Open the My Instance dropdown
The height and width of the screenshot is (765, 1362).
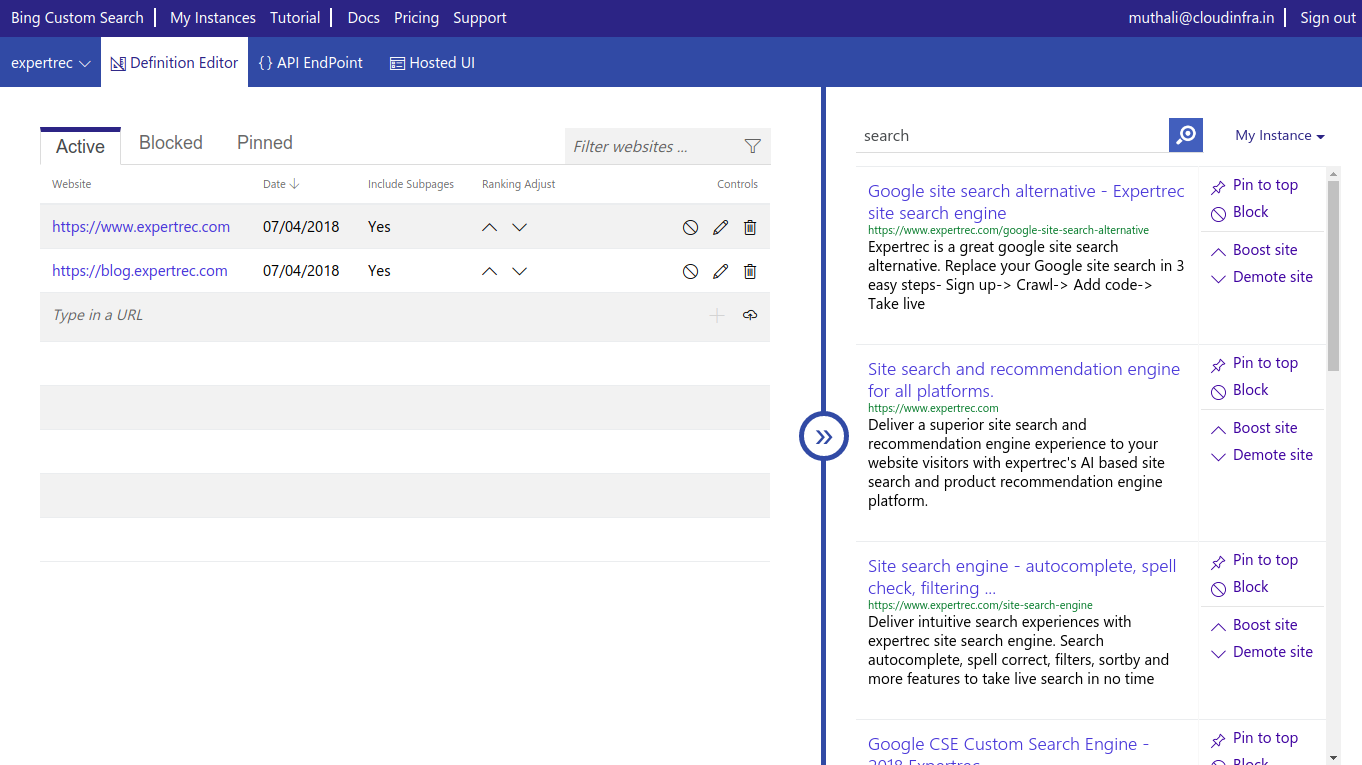[1279, 135]
